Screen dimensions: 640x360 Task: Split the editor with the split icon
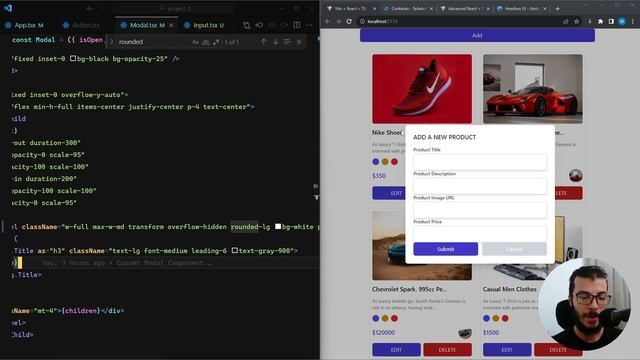(x=297, y=25)
